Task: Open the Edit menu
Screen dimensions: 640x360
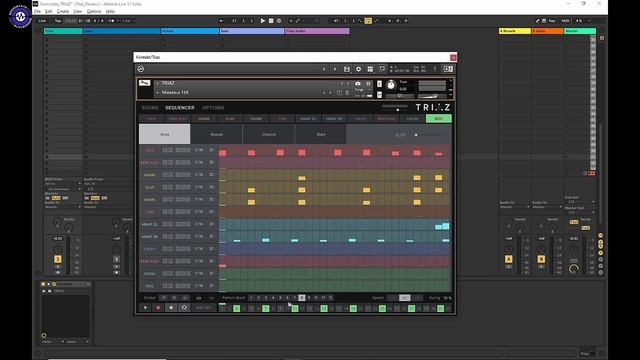Action: click(x=49, y=11)
